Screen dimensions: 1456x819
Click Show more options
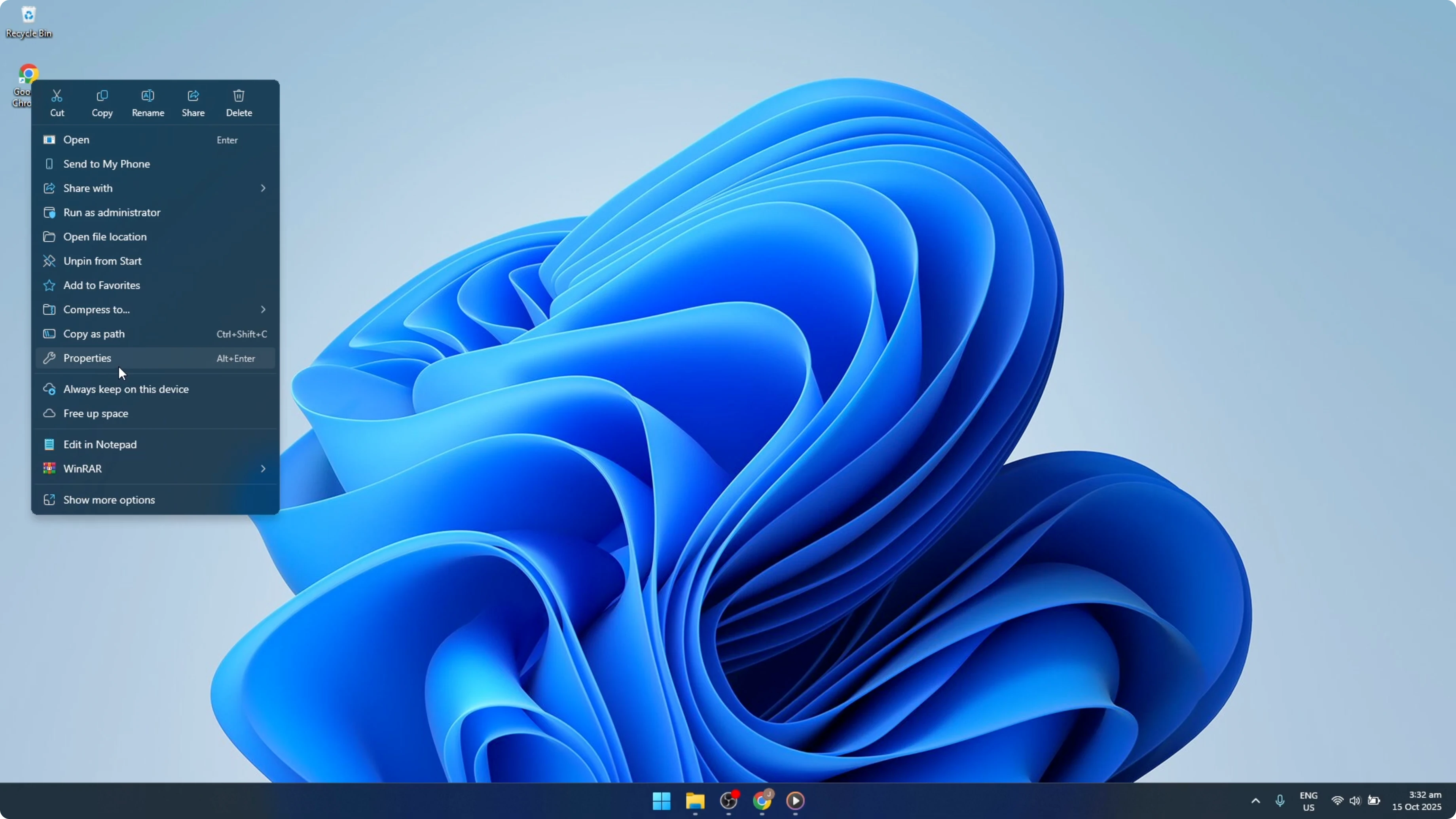(109, 500)
